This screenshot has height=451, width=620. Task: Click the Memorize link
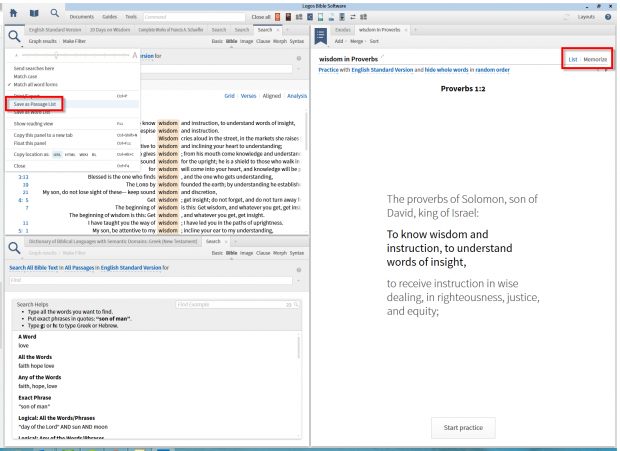pyautogui.click(x=595, y=60)
